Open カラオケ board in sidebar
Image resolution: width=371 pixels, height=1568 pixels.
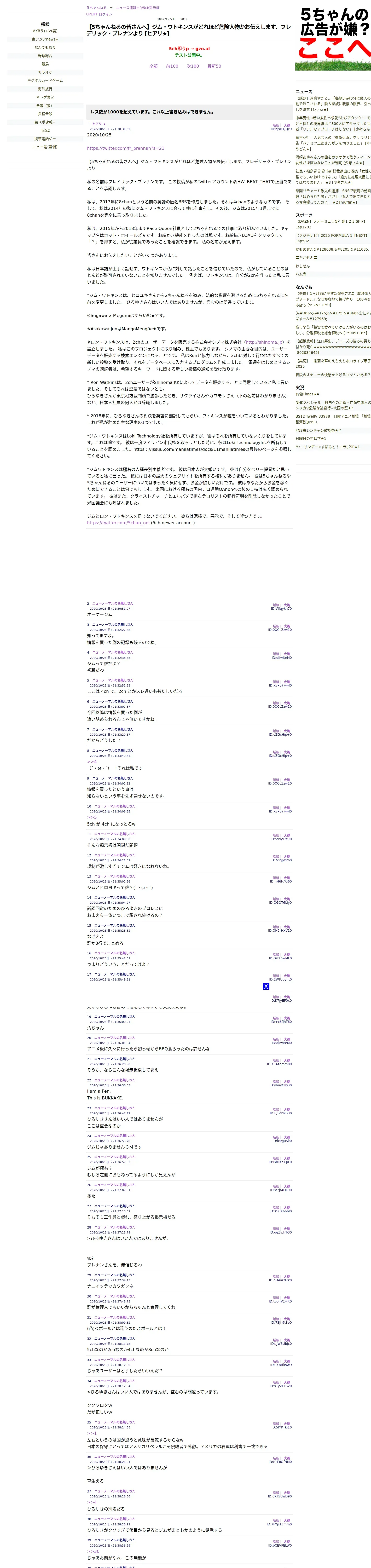pos(45,72)
